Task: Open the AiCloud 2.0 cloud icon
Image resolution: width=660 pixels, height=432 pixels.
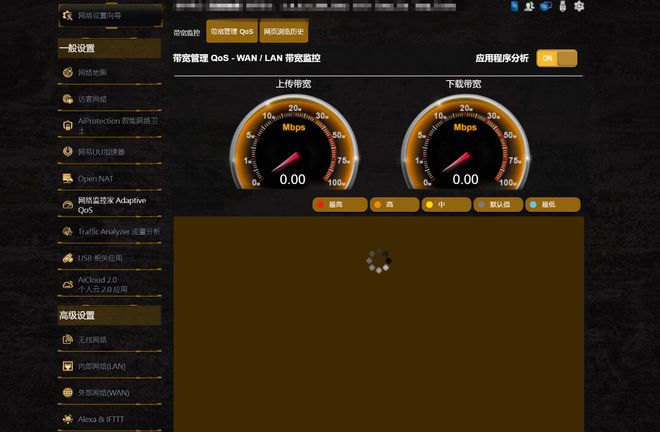Action: click(x=67, y=285)
